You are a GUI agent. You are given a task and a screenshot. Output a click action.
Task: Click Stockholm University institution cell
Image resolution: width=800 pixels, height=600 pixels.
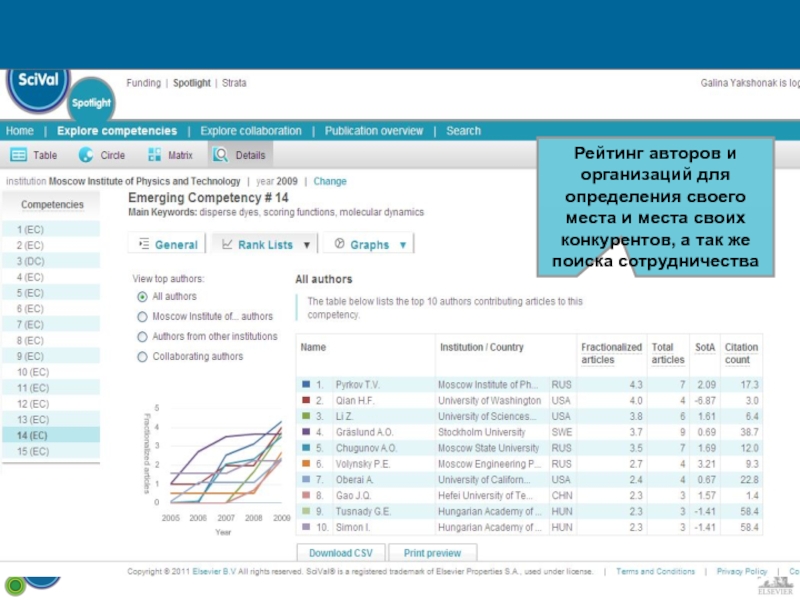pyautogui.click(x=481, y=432)
